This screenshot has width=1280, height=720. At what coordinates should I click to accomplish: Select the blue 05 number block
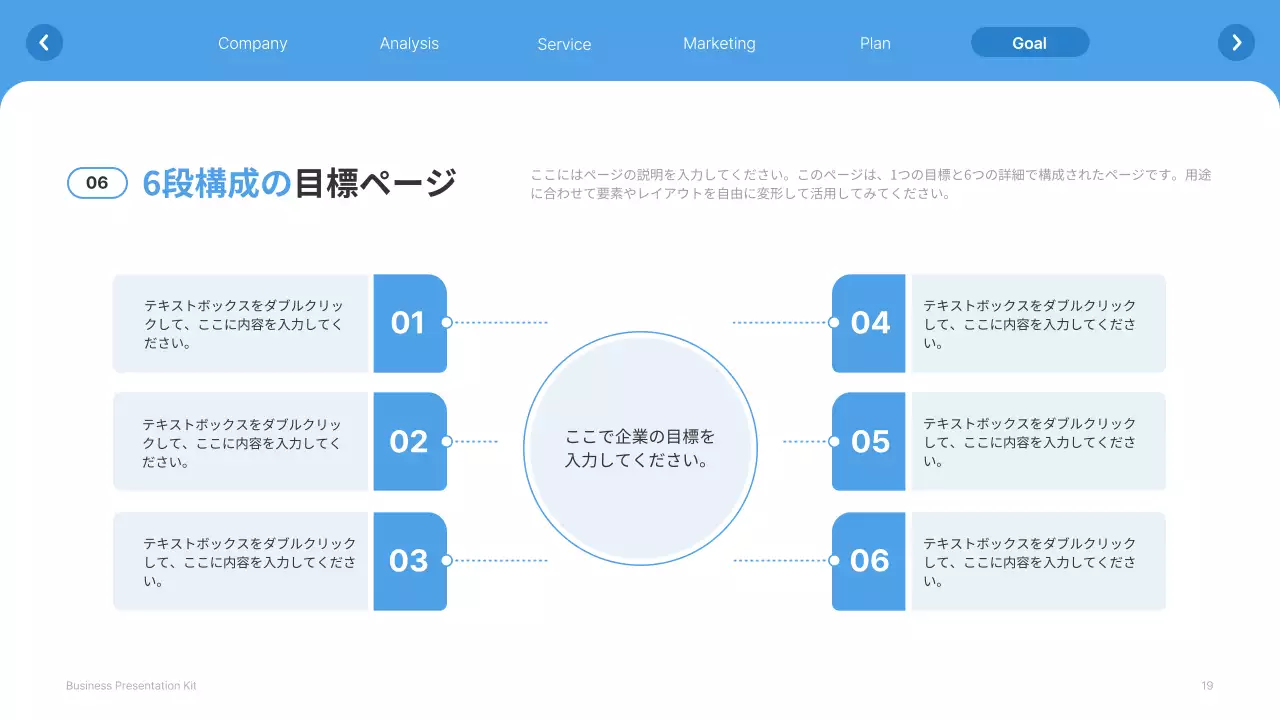[869, 442]
